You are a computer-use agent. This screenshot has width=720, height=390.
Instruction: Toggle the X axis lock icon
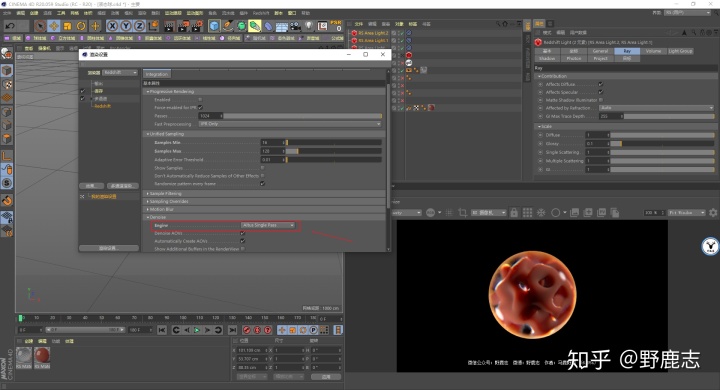click(x=112, y=26)
